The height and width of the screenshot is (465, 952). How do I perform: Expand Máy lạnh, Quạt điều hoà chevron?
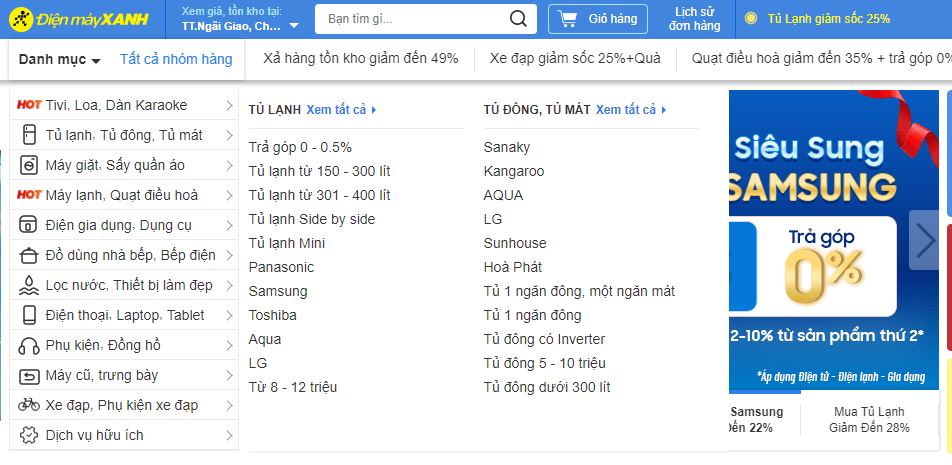[229, 195]
